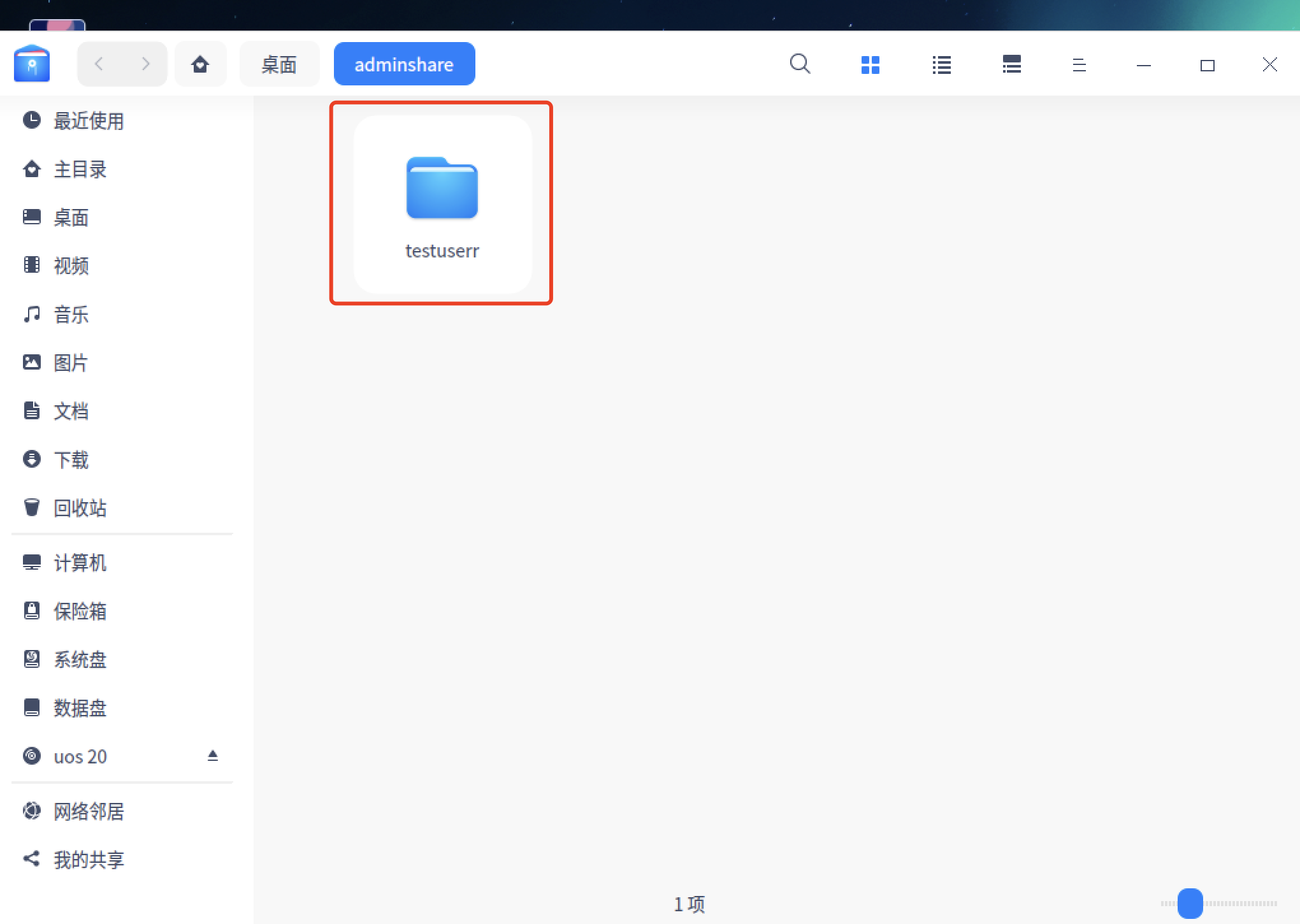The height and width of the screenshot is (924, 1300).
Task: Select the 桌面 breadcrumb segment
Action: point(279,64)
